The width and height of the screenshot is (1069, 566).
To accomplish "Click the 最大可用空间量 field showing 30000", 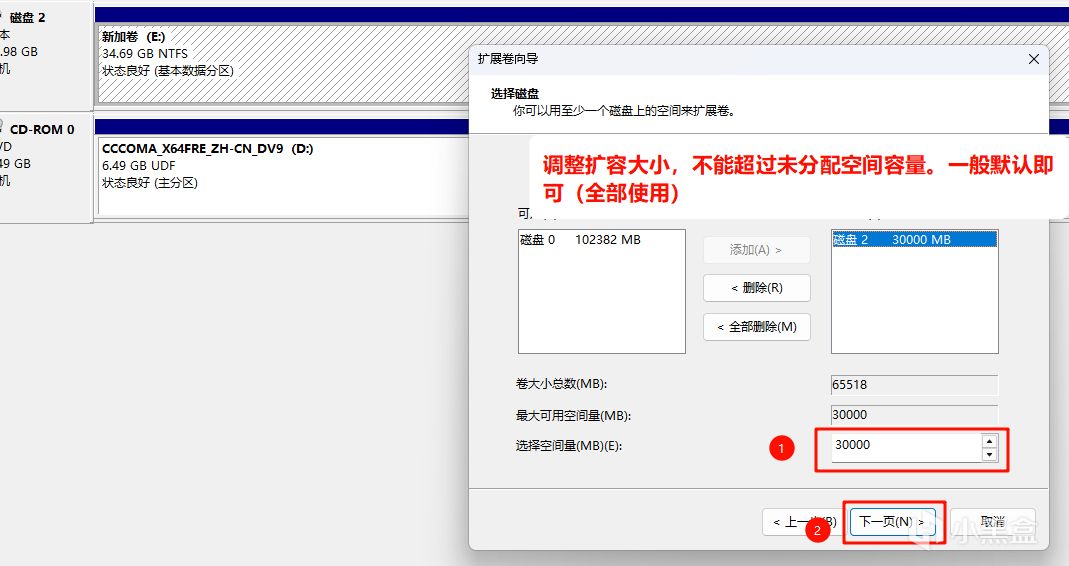I will (x=914, y=415).
